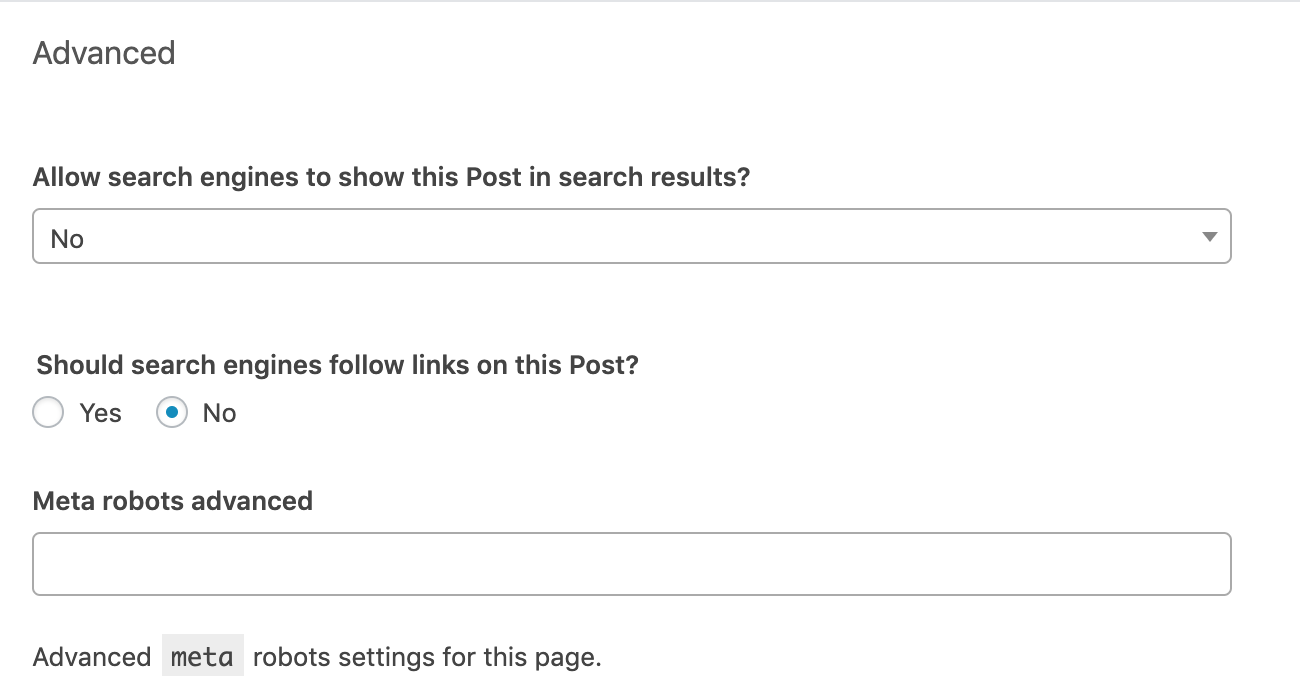The image size is (1300, 690).
Task: Click the "Meta robots advanced" field label
Action: [x=173, y=500]
